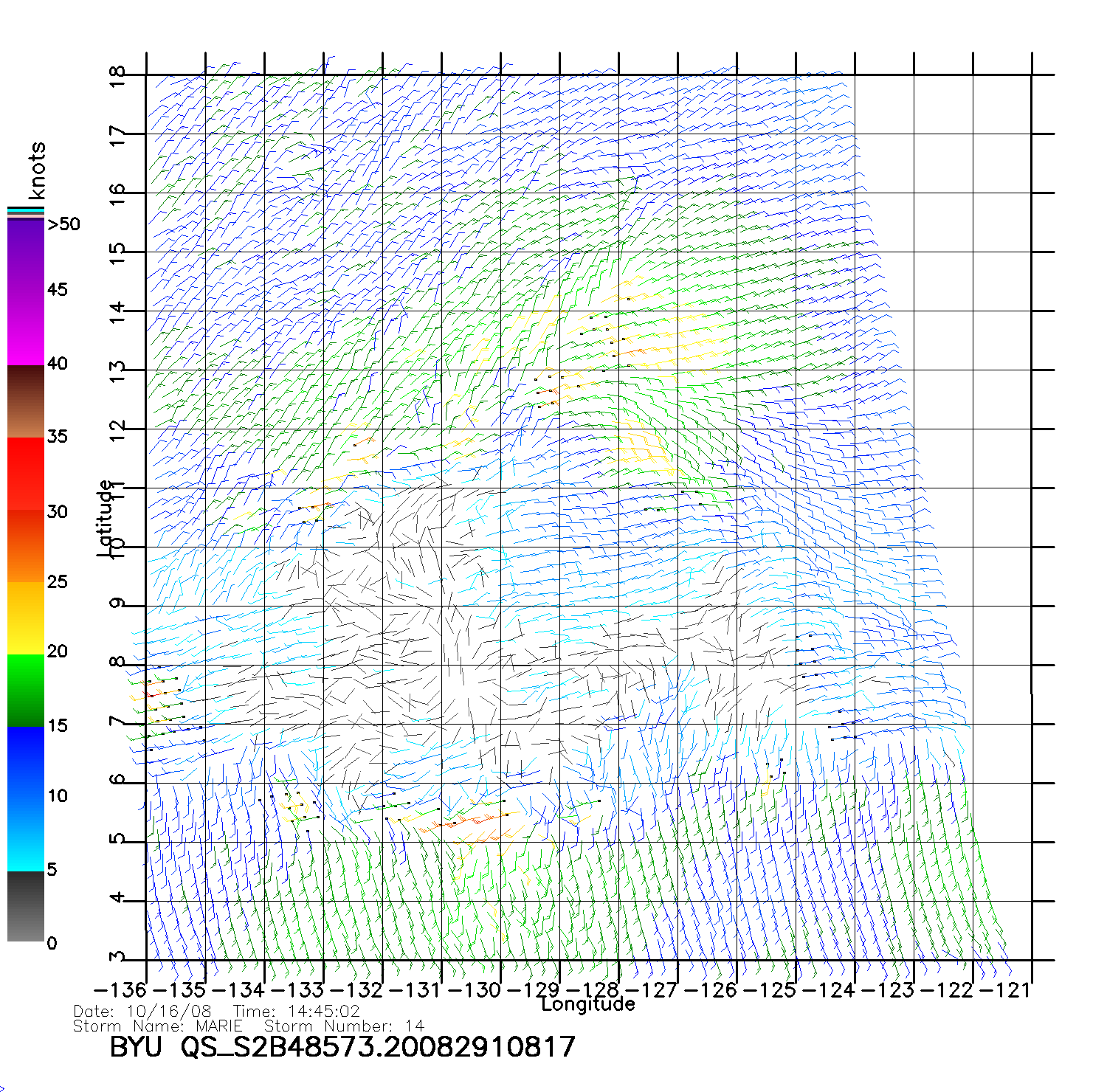Choose the brown 35–40 knots legend band
Screen dimensions: 1107x1092
[25, 402]
